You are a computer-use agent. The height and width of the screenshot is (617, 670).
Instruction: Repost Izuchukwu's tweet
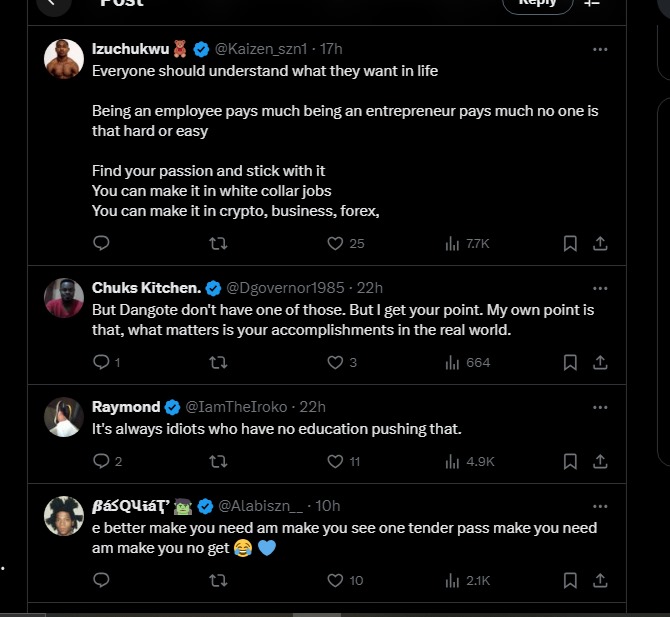tap(217, 243)
